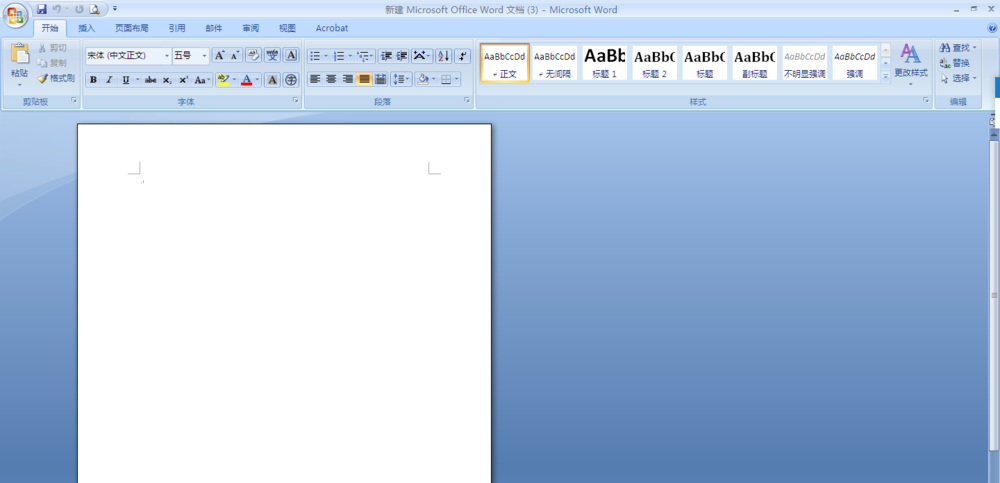Select the Format Painter (格式刷) tool

[x=56, y=78]
